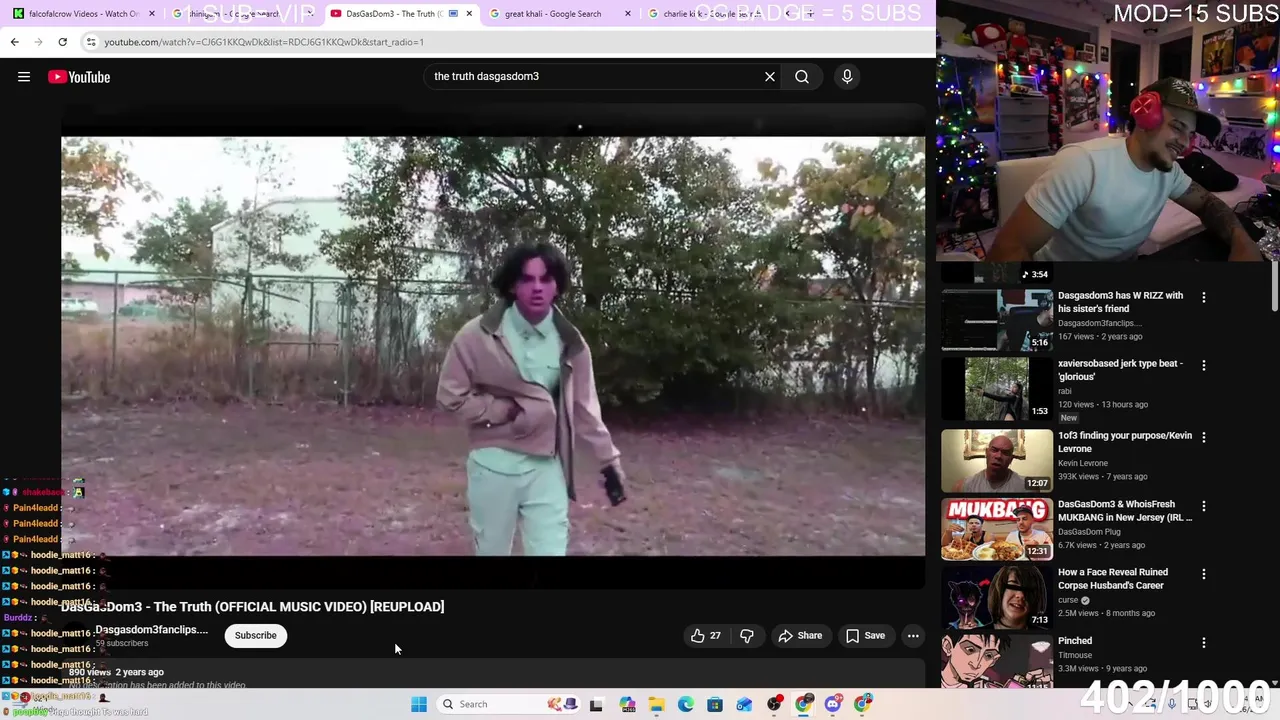Click the '890 views 2 years ago' text
Screen dimensions: 1280x720
116,672
